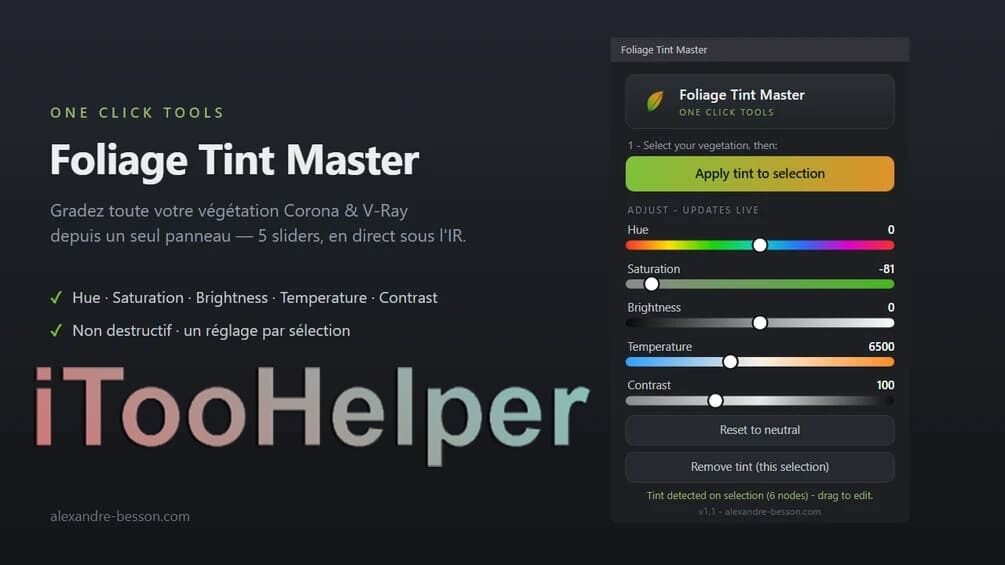Click the Hue value 0
The height and width of the screenshot is (565, 1005).
[x=891, y=229]
